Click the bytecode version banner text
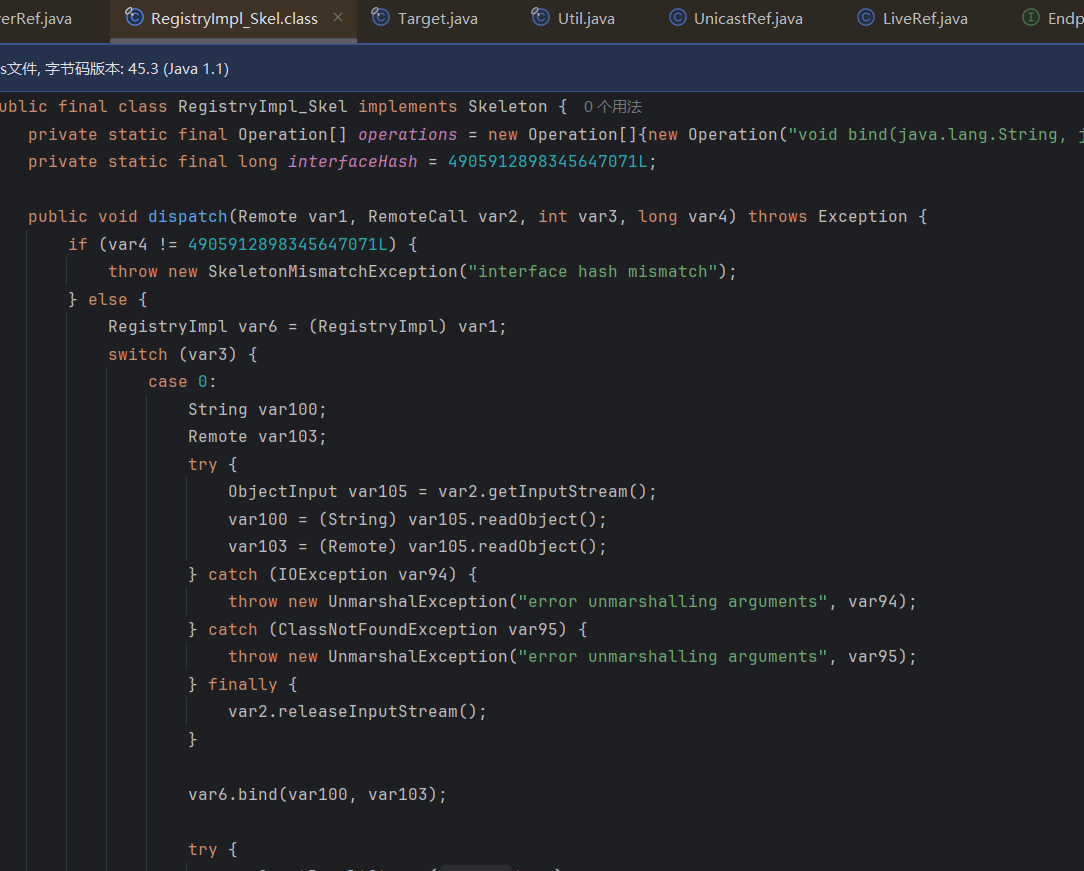 (115, 69)
